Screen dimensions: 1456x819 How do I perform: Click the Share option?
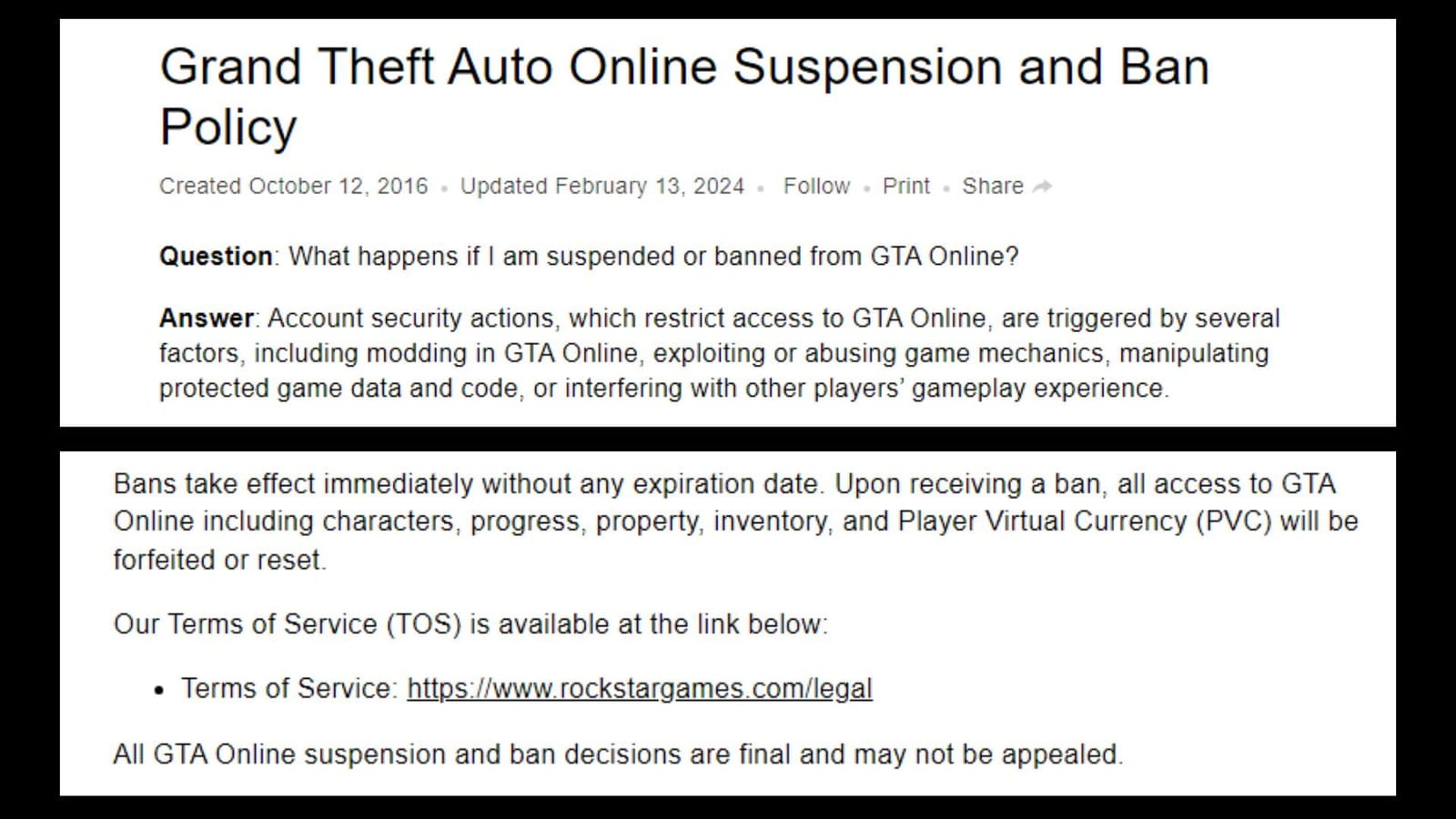[992, 186]
